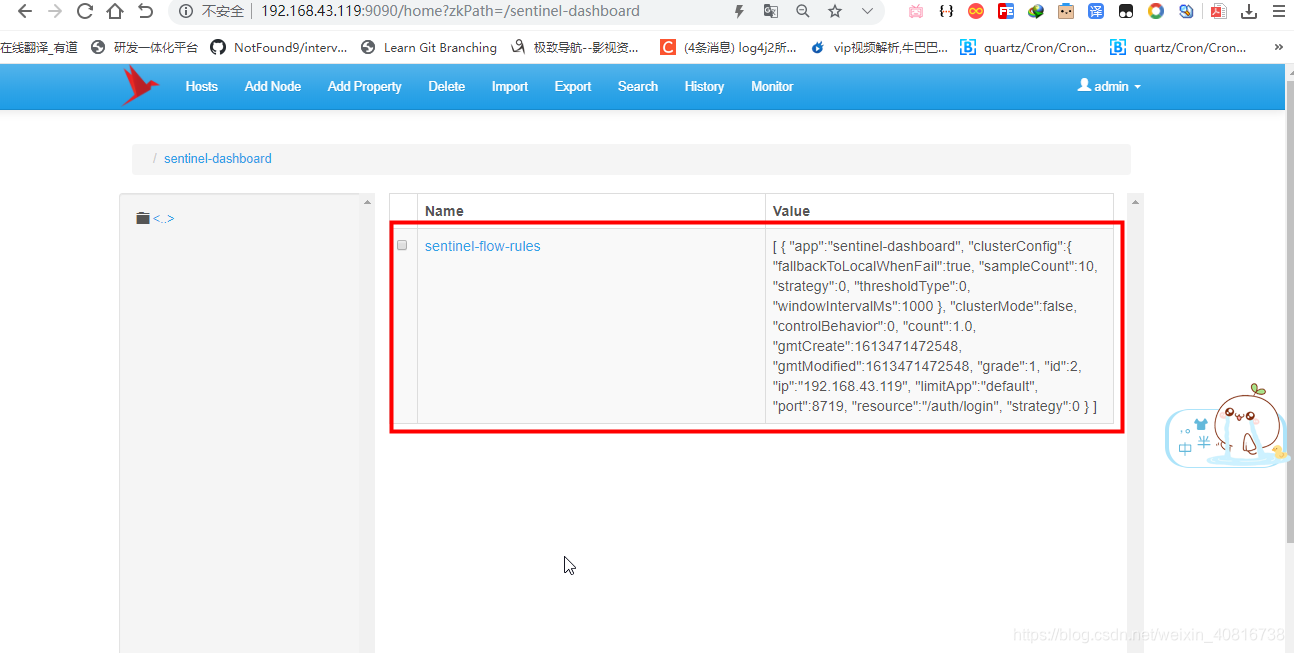Screen dimensions: 1294x653
Task: Click the zoom-out magnifier icon
Action: click(802, 11)
